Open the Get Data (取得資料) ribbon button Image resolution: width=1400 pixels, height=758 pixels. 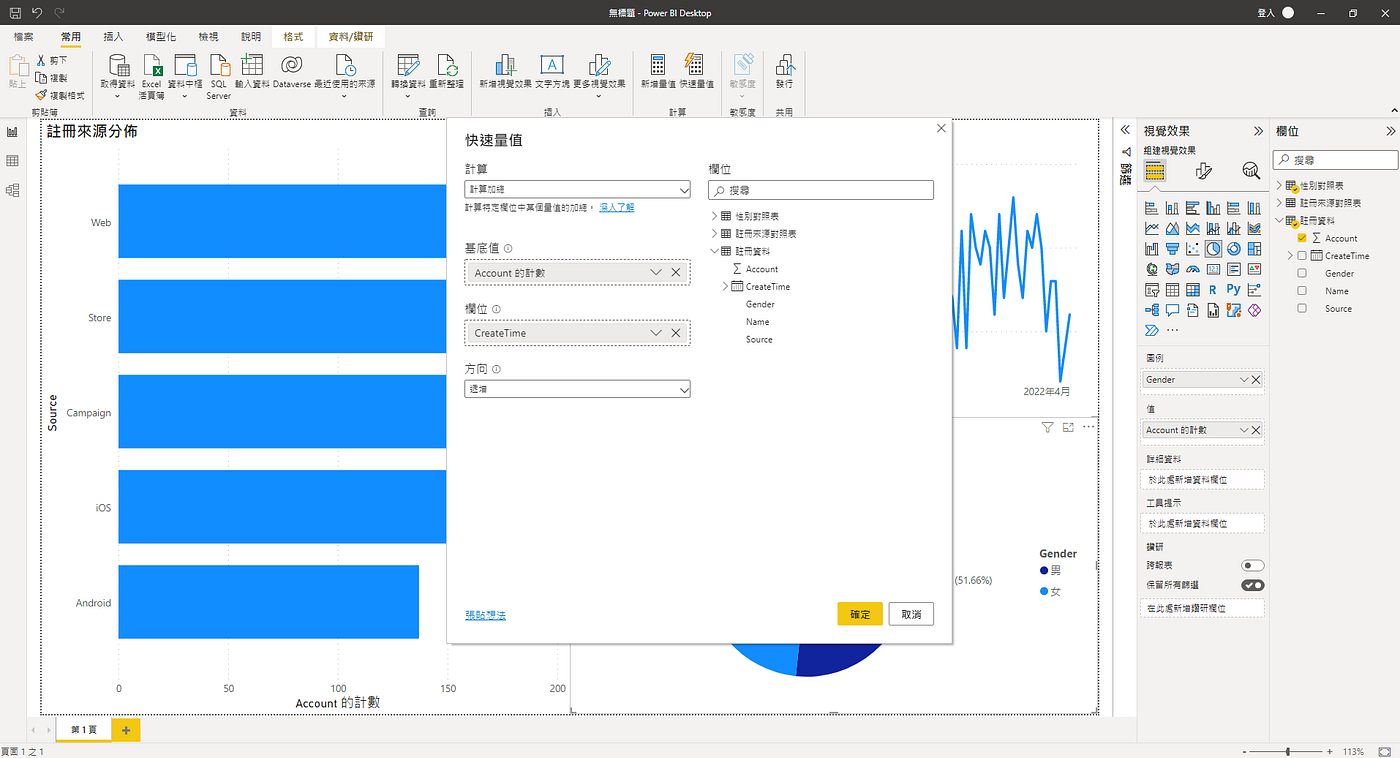click(x=118, y=74)
